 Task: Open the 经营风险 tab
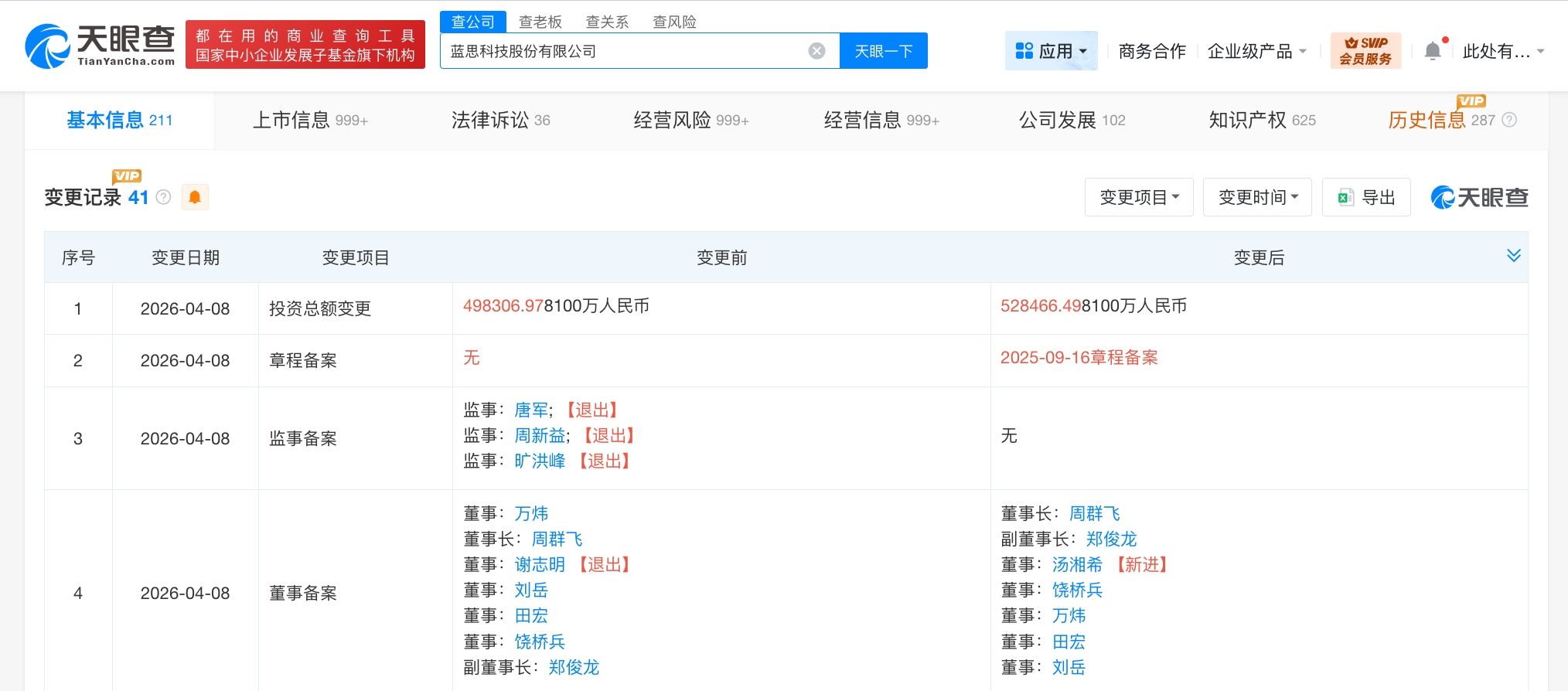pos(691,120)
